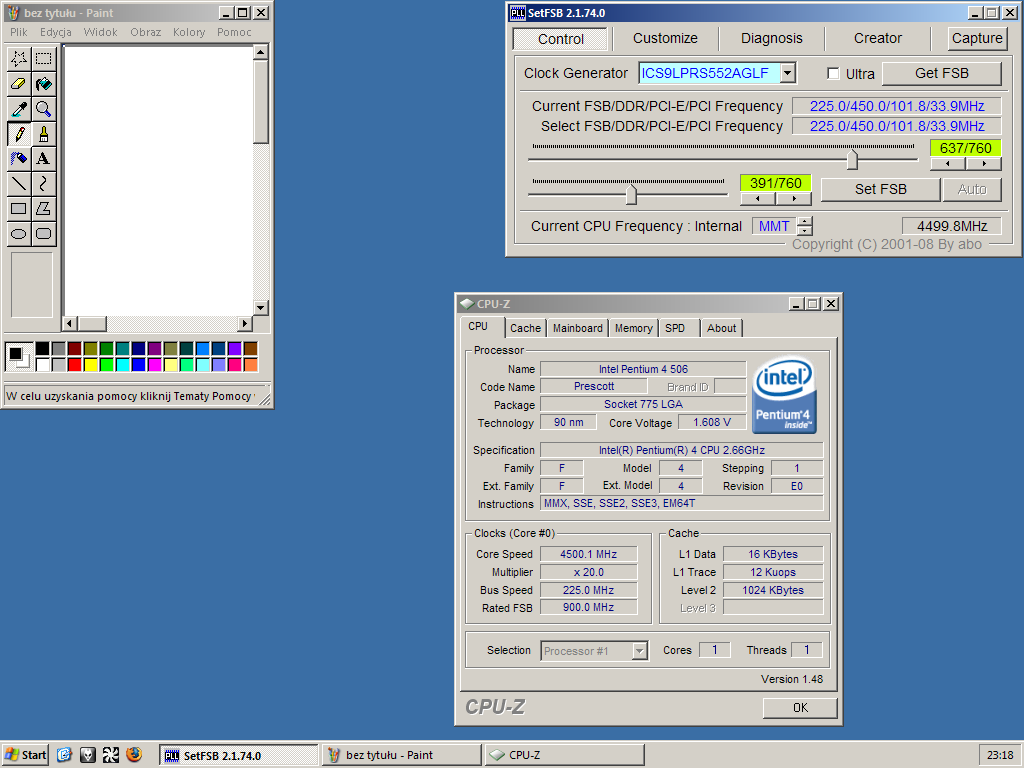Select the Ellipse shape tool
This screenshot has height=768, width=1024.
(19, 234)
